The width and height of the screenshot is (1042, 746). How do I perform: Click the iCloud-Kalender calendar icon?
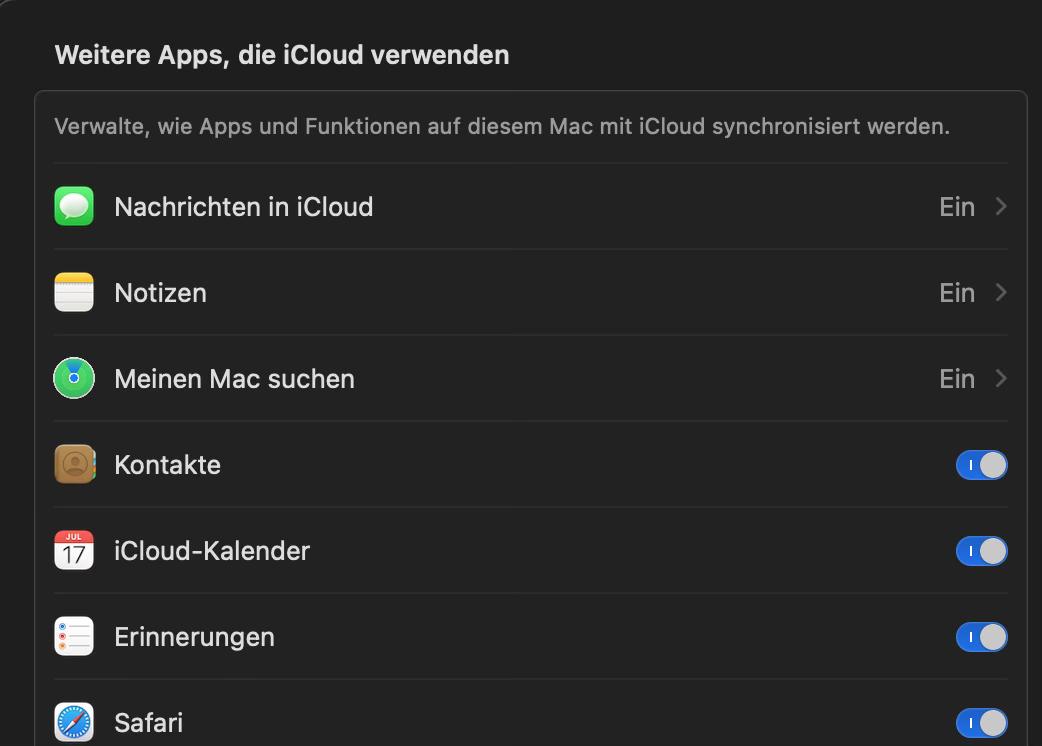(x=74, y=551)
